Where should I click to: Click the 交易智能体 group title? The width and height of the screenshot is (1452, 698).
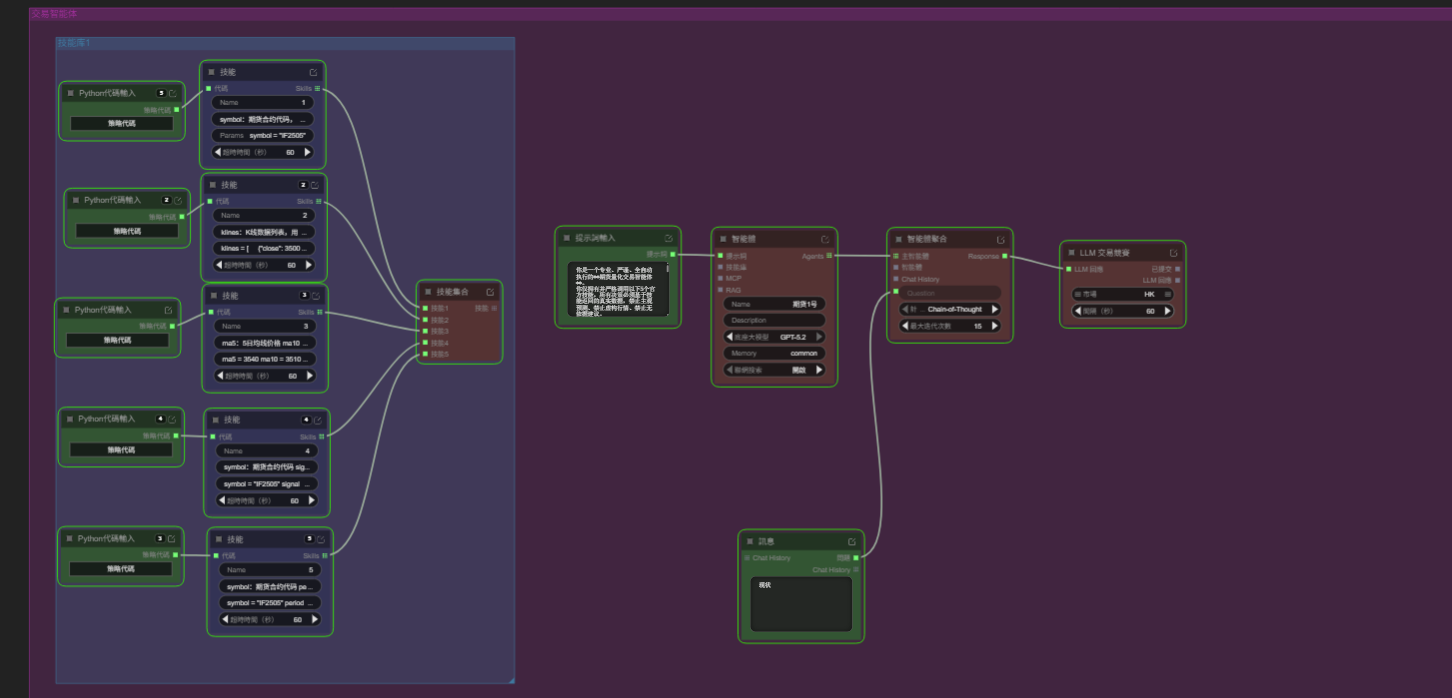pos(53,14)
